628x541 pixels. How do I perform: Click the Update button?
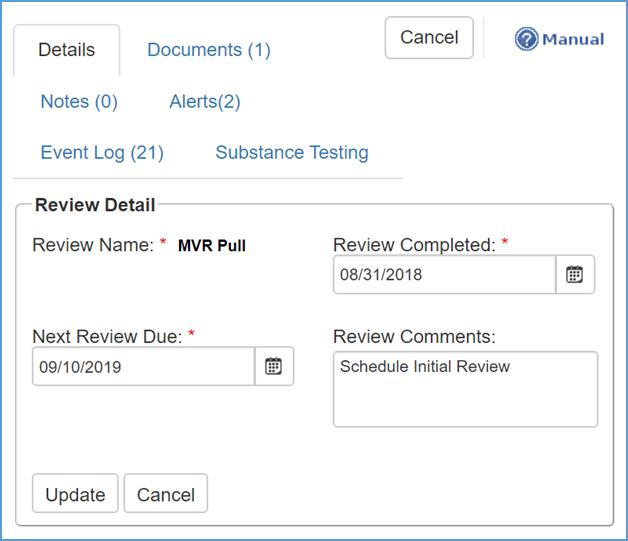tap(75, 495)
